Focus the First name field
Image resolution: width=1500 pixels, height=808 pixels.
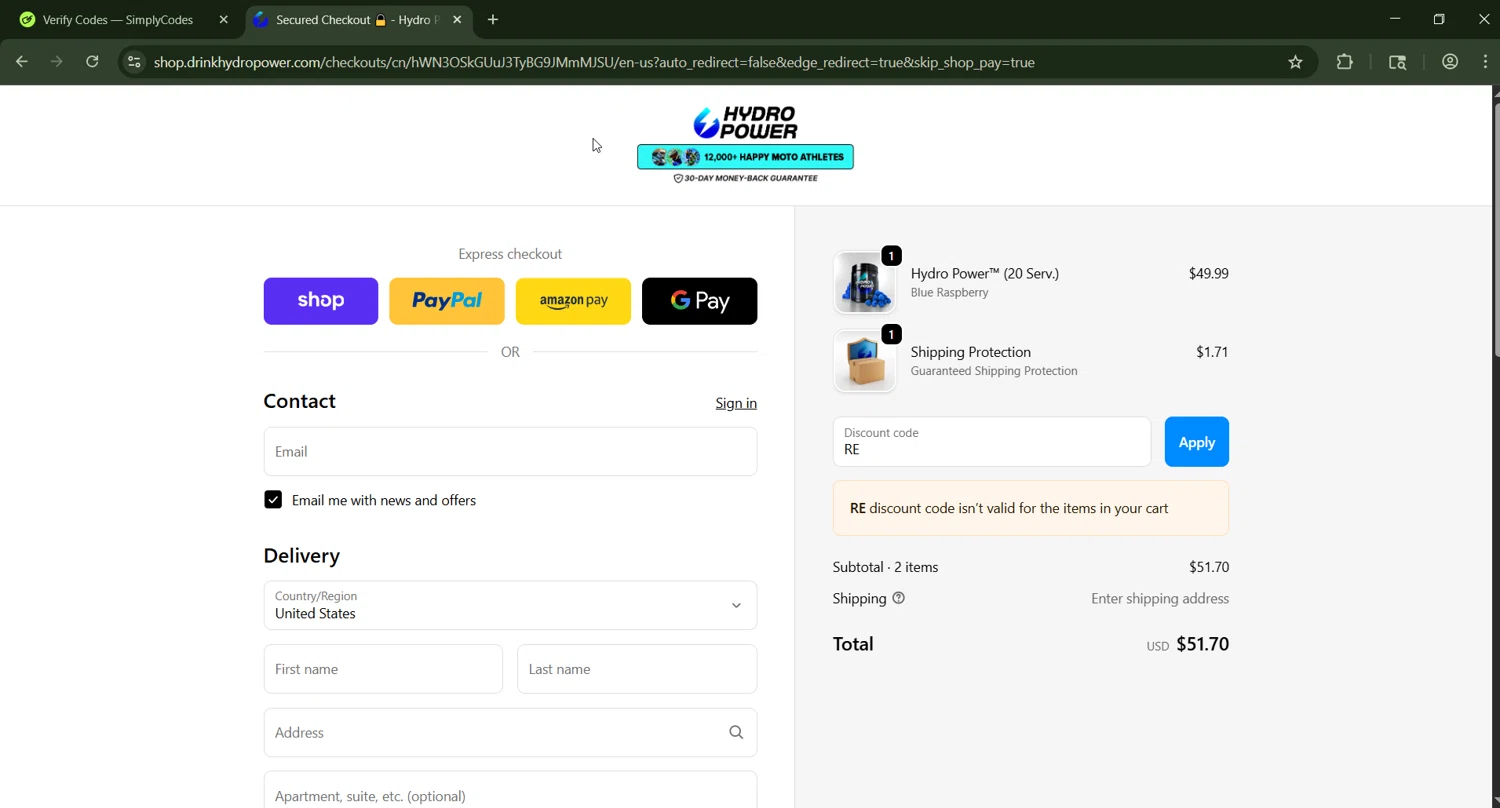point(383,669)
